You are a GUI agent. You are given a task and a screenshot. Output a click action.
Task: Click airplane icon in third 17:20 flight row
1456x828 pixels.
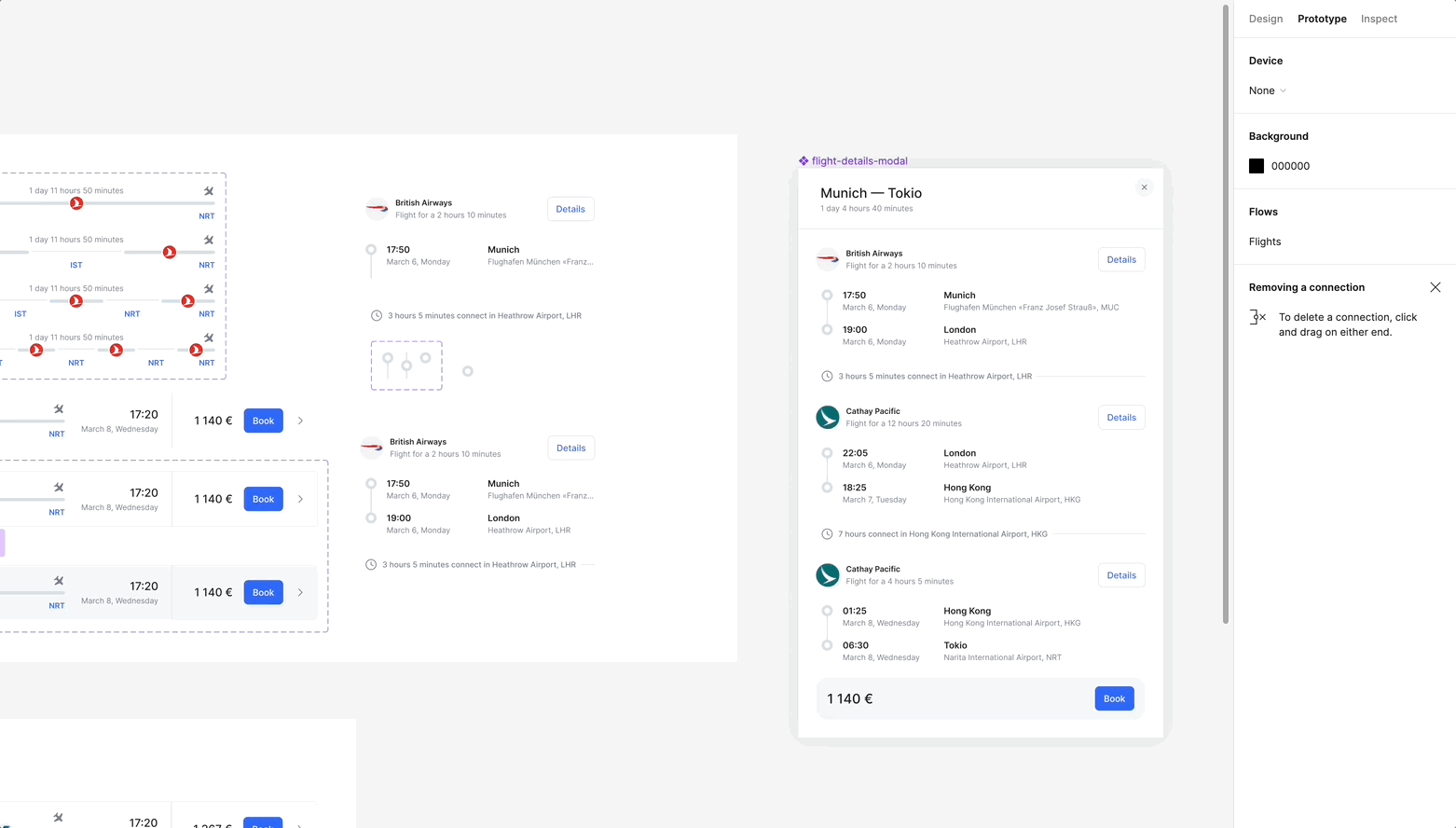click(59, 580)
